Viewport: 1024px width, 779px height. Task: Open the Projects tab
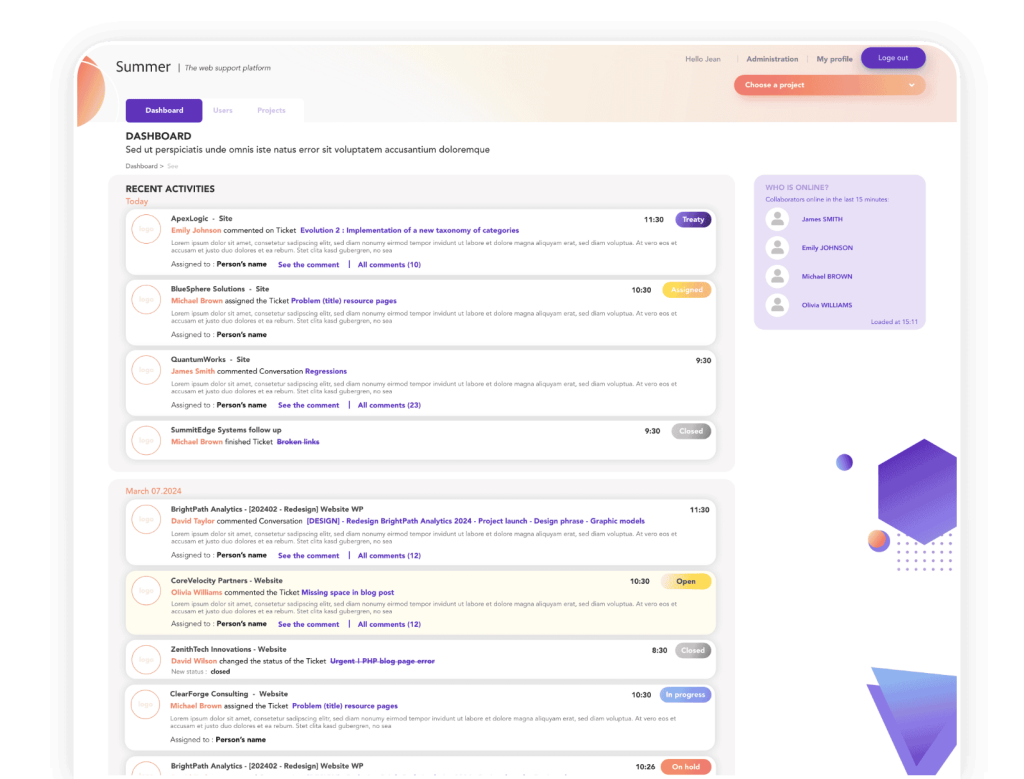[x=271, y=111]
